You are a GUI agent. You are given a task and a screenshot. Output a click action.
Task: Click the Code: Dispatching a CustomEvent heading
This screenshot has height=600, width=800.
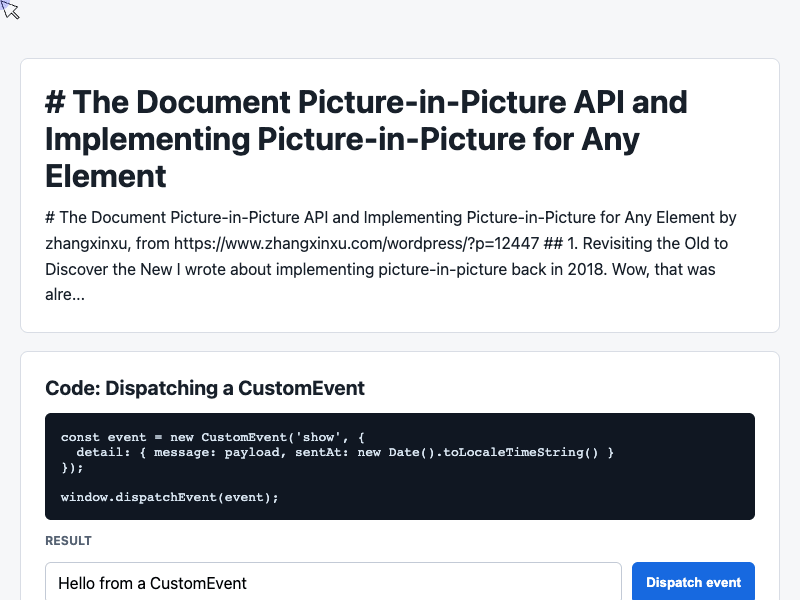pyautogui.click(x=205, y=388)
